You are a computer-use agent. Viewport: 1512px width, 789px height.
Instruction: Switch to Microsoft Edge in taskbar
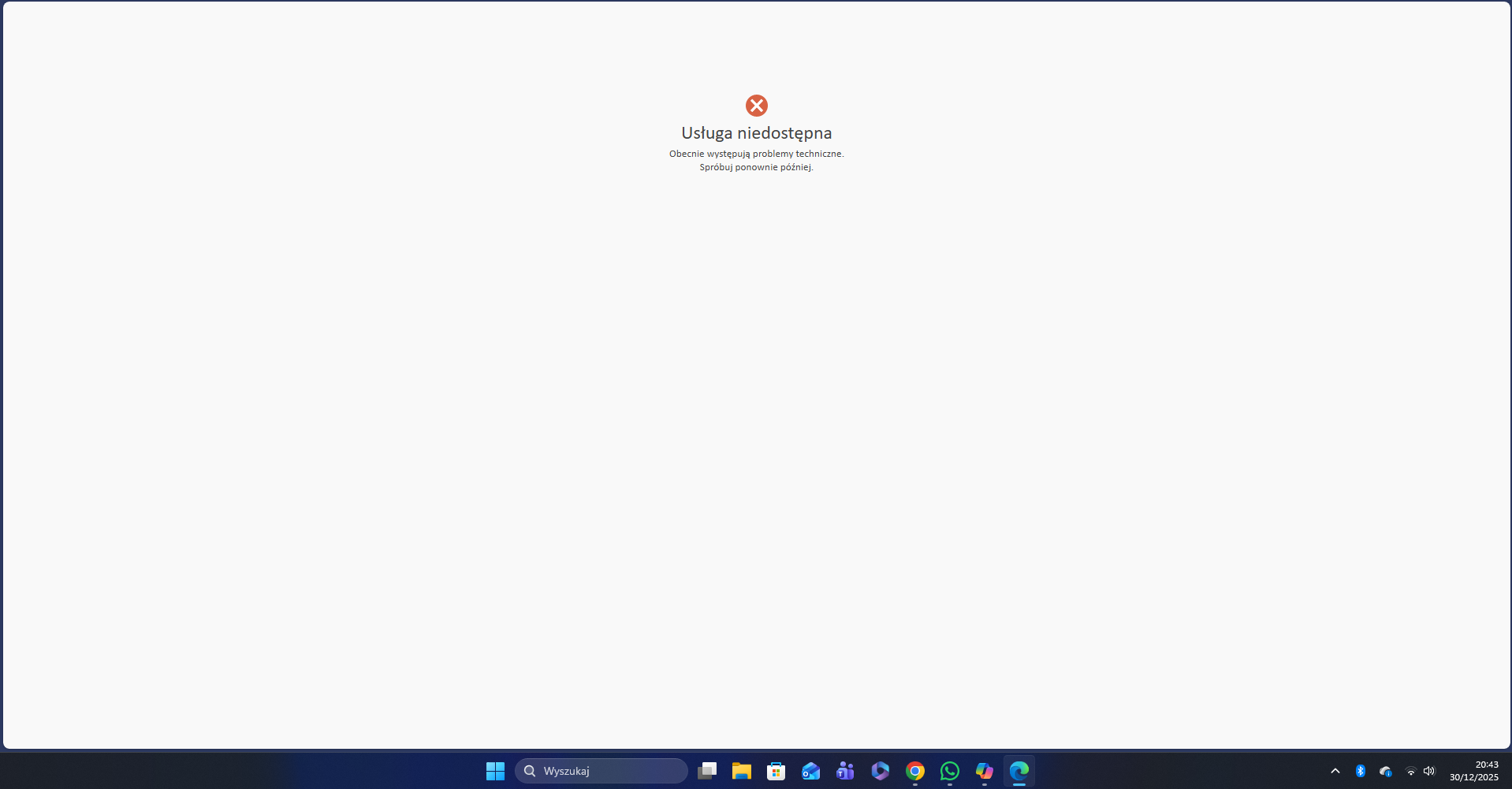click(1019, 771)
